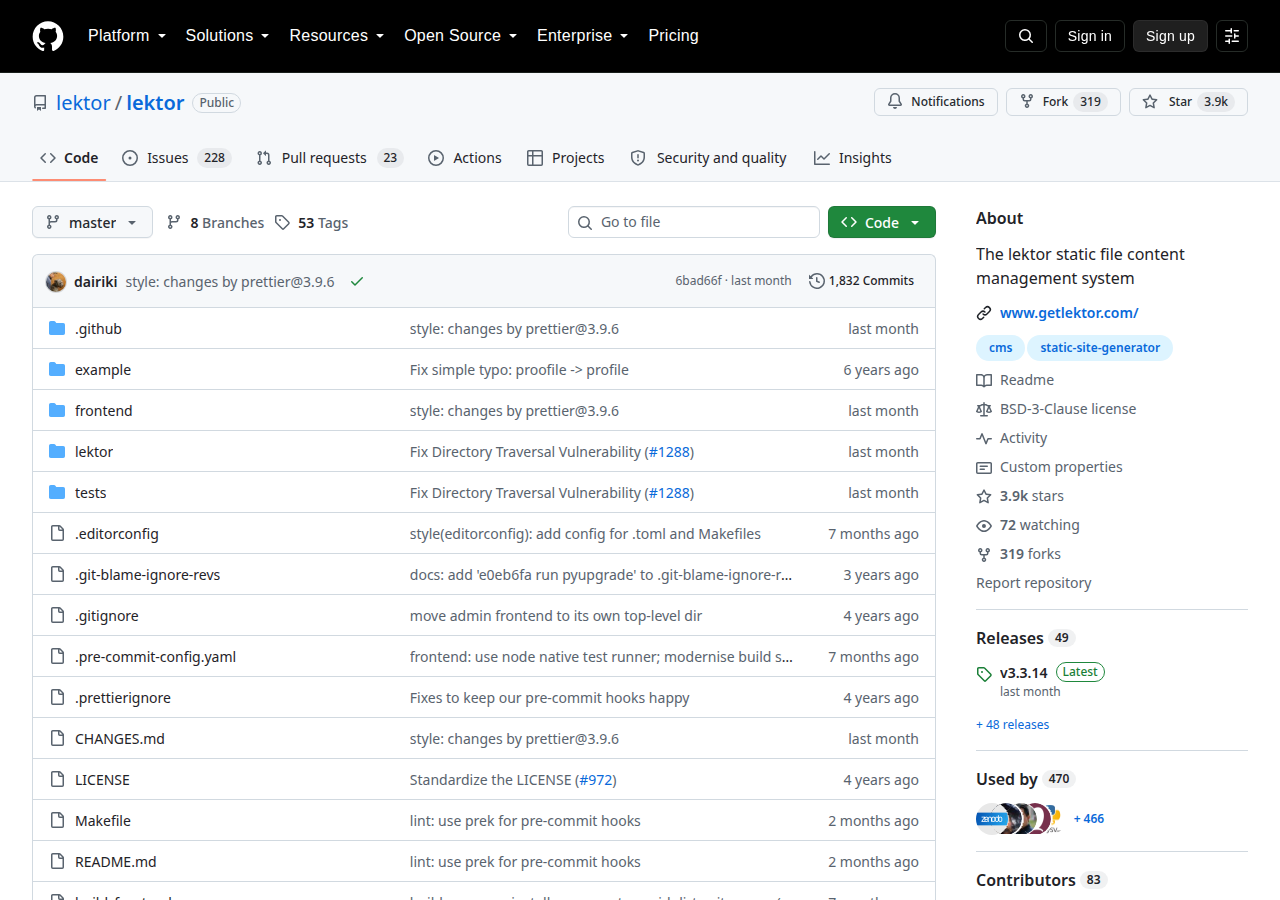The width and height of the screenshot is (1280, 900).
Task: Open the green Code dropdown
Action: (x=882, y=222)
